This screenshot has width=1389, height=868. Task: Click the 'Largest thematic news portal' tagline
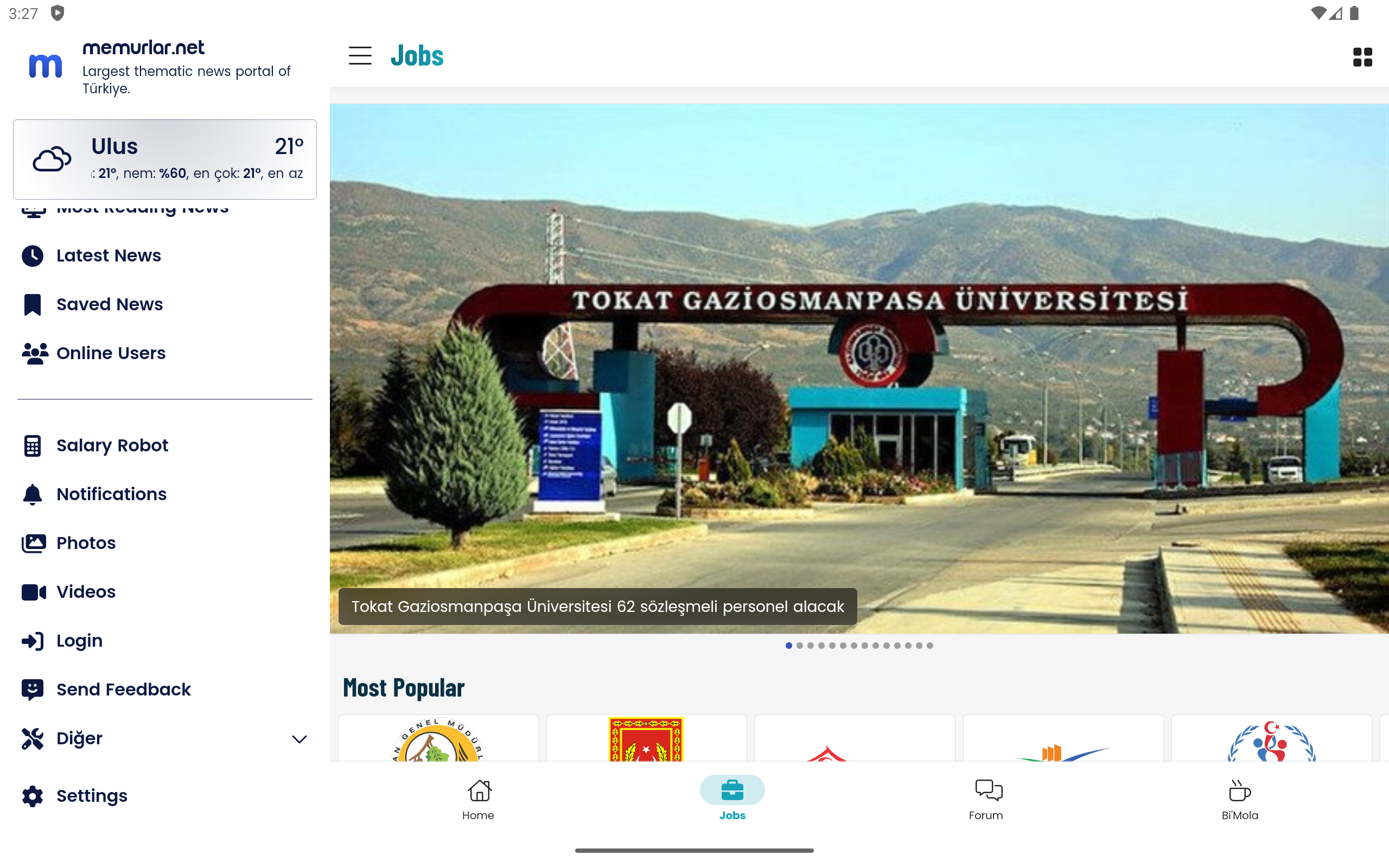(x=187, y=80)
